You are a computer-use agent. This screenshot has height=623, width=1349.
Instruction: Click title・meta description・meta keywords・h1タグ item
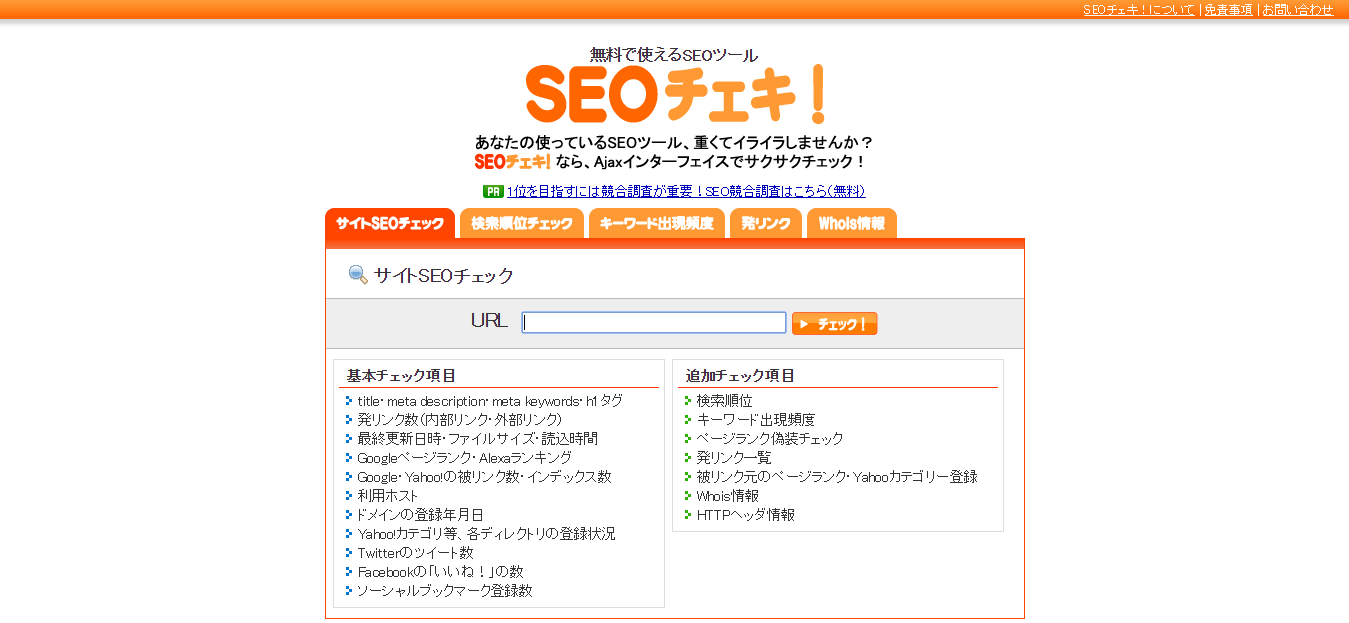pyautogui.click(x=490, y=401)
